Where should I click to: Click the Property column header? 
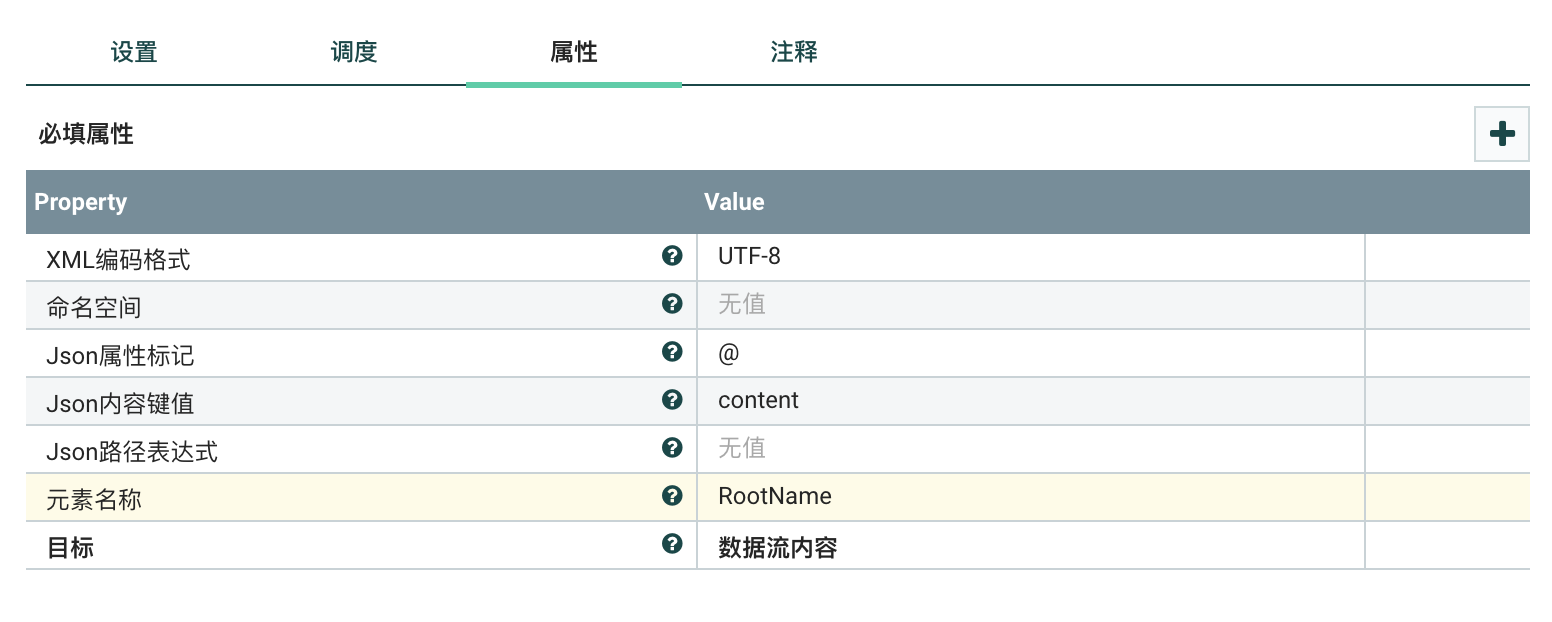point(81,202)
